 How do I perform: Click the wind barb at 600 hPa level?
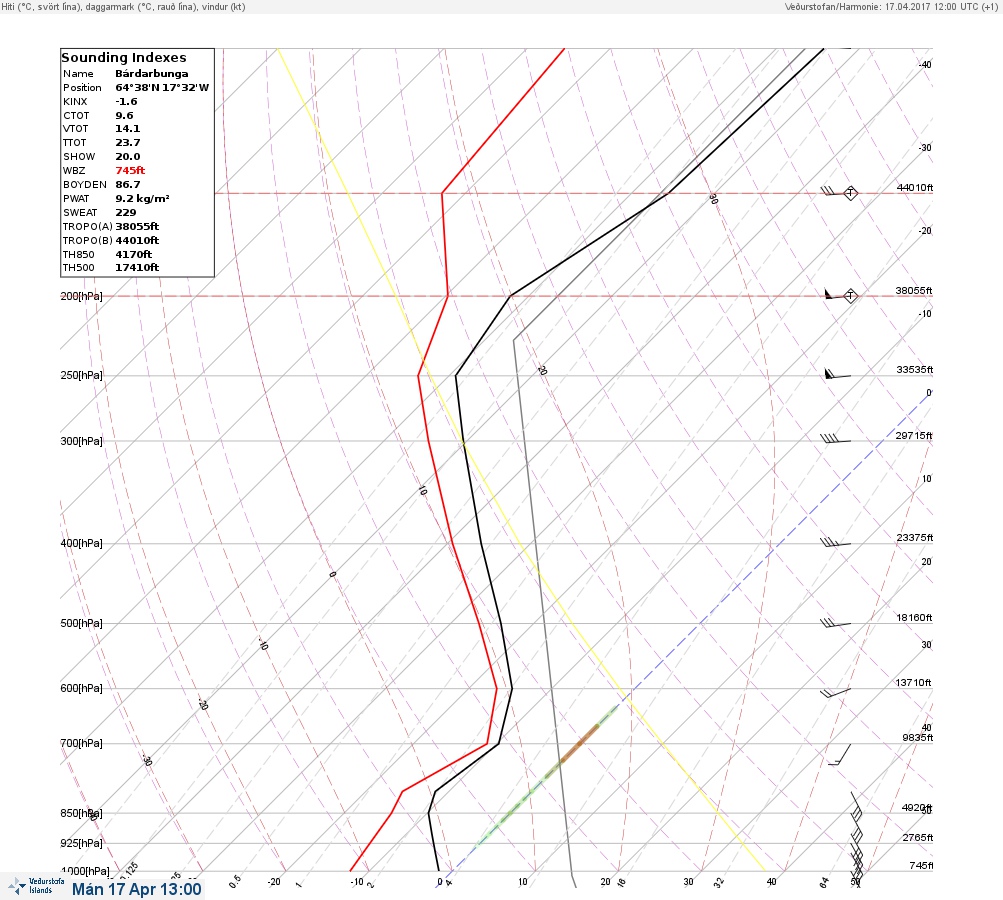tap(835, 692)
